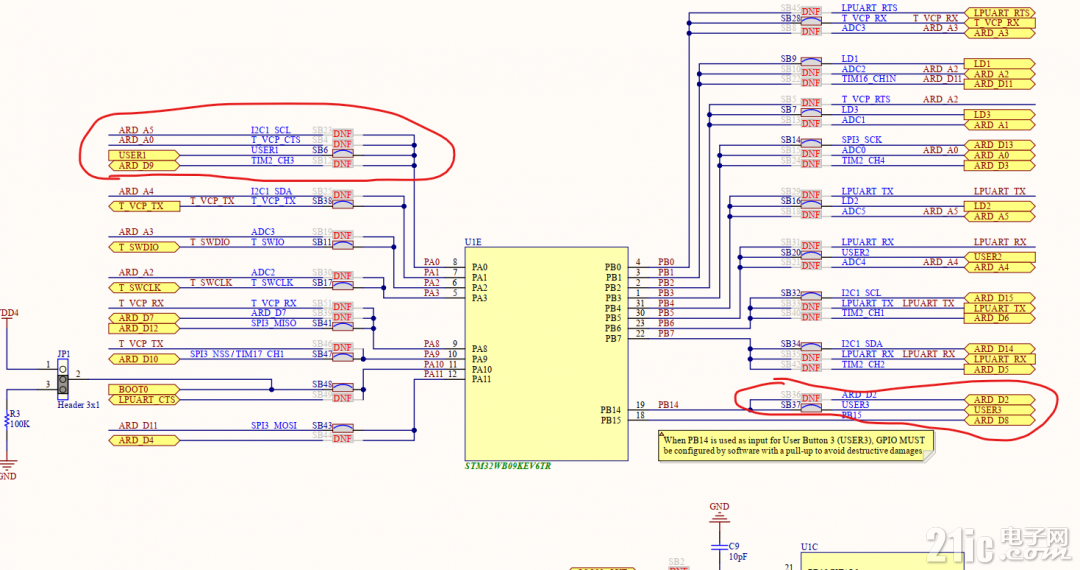This screenshot has width=1080, height=570.
Task: Select the JP1 three-pin header
Action: pyautogui.click(x=63, y=379)
